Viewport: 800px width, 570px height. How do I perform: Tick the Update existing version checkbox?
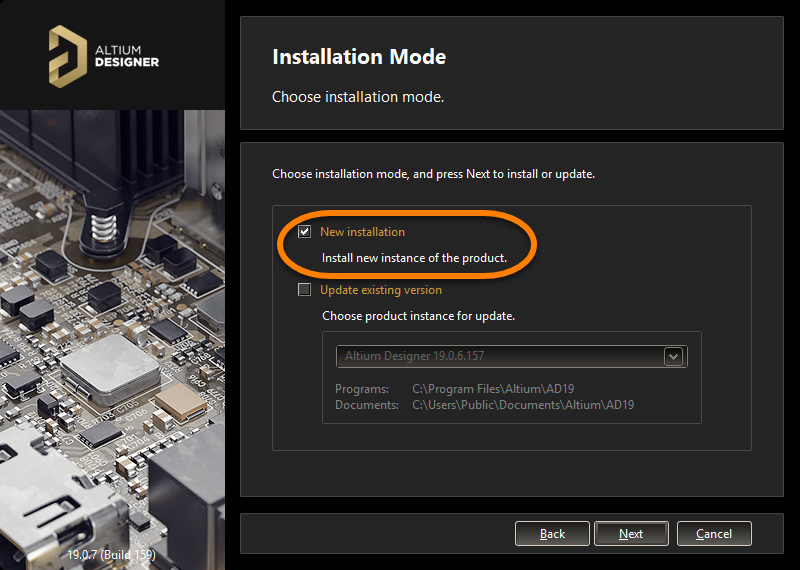305,290
